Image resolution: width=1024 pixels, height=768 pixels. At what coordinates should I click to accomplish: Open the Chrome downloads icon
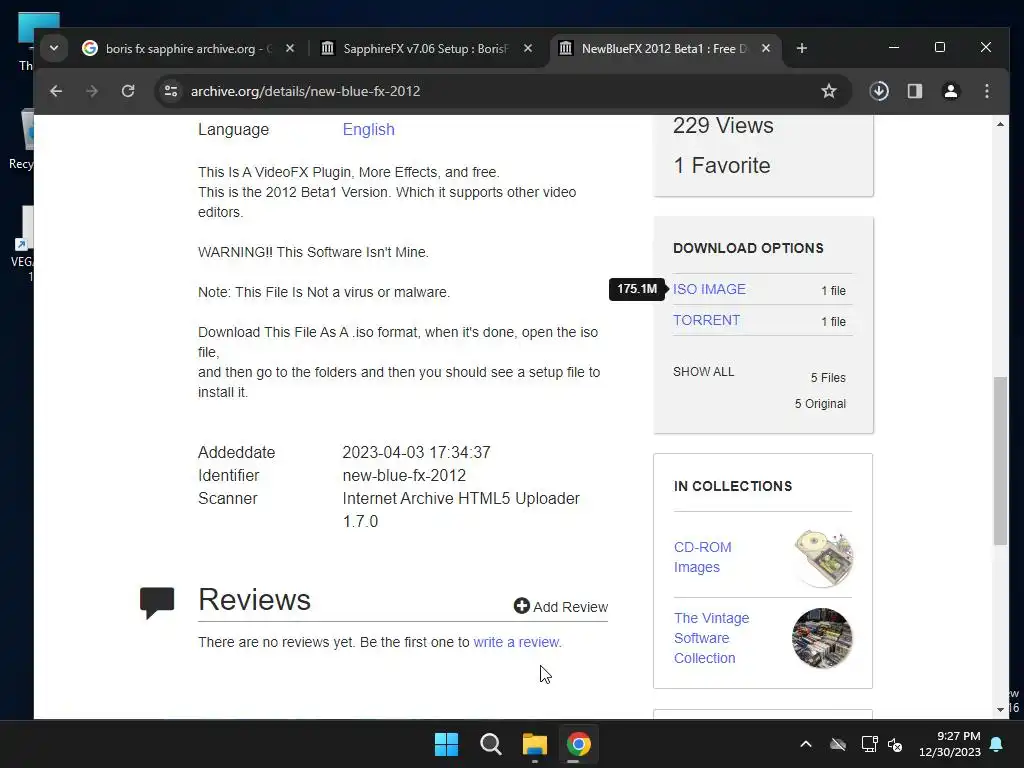coord(879,91)
